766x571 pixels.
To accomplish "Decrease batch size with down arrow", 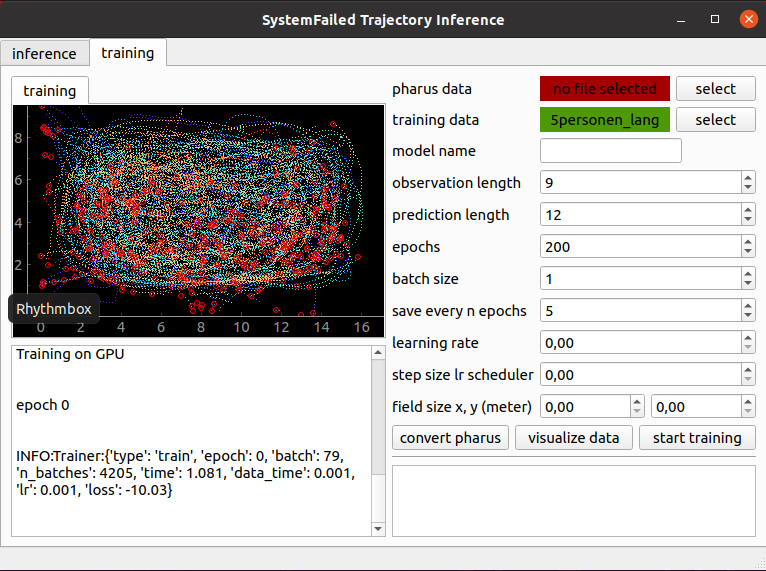I will [x=748, y=284].
